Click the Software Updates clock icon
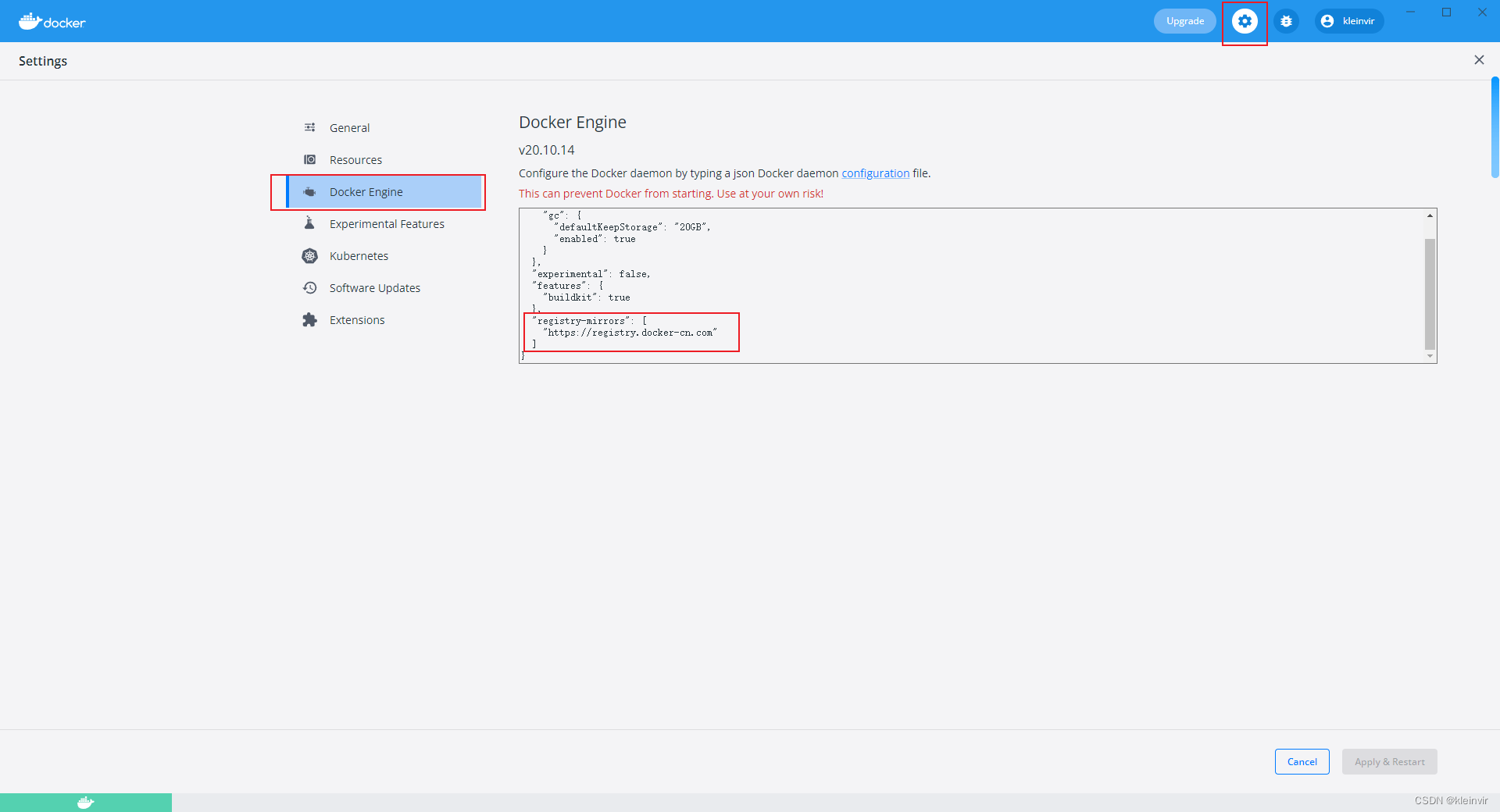This screenshot has width=1500, height=812. (x=310, y=287)
